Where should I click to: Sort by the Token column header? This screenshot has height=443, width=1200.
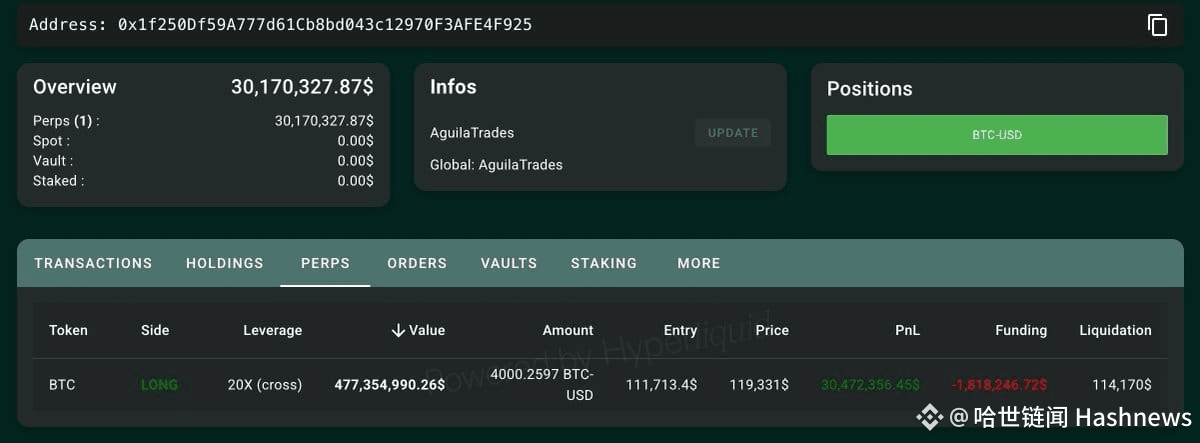pos(68,330)
